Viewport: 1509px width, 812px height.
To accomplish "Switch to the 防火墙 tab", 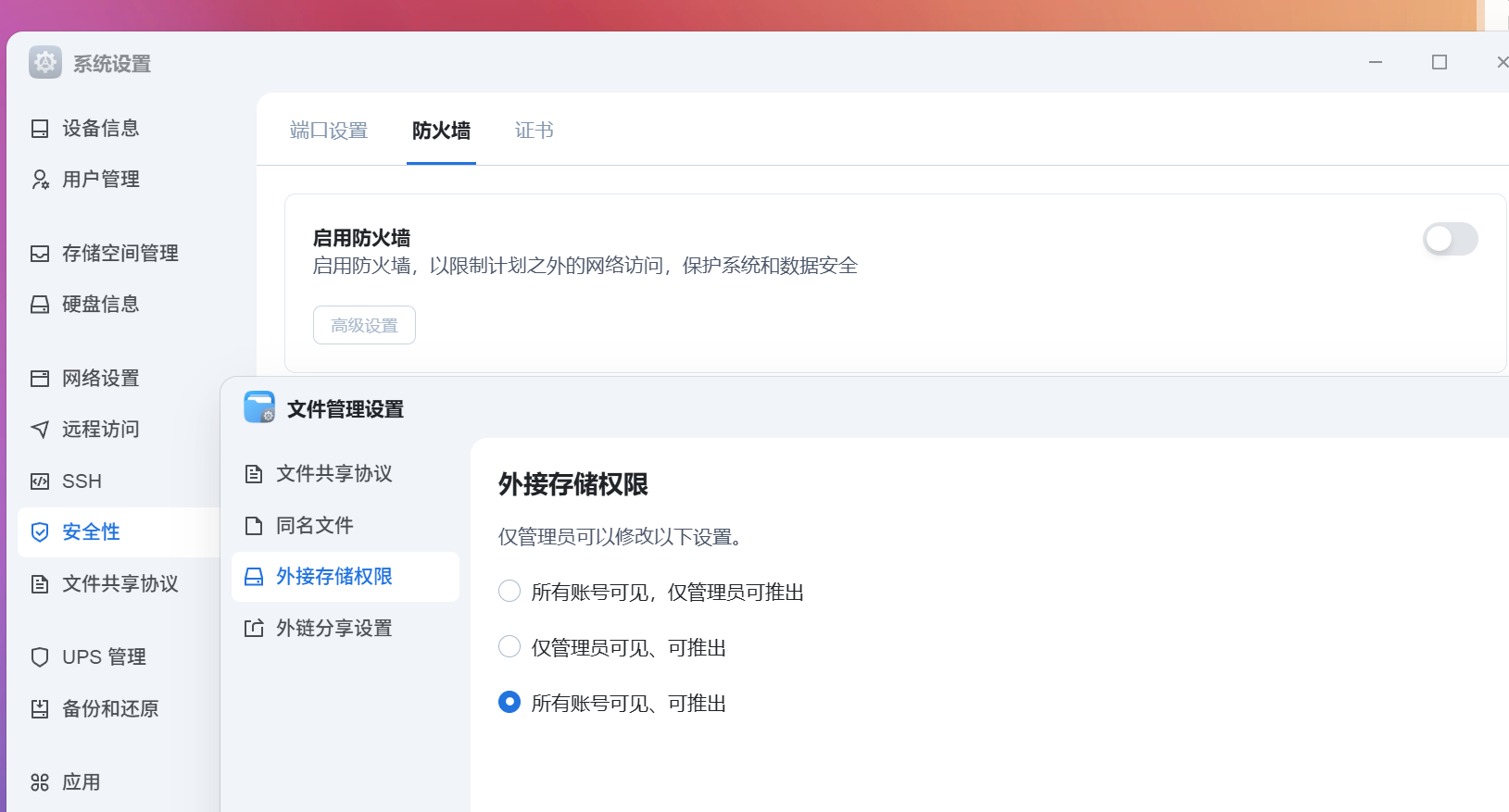I will pos(441,131).
